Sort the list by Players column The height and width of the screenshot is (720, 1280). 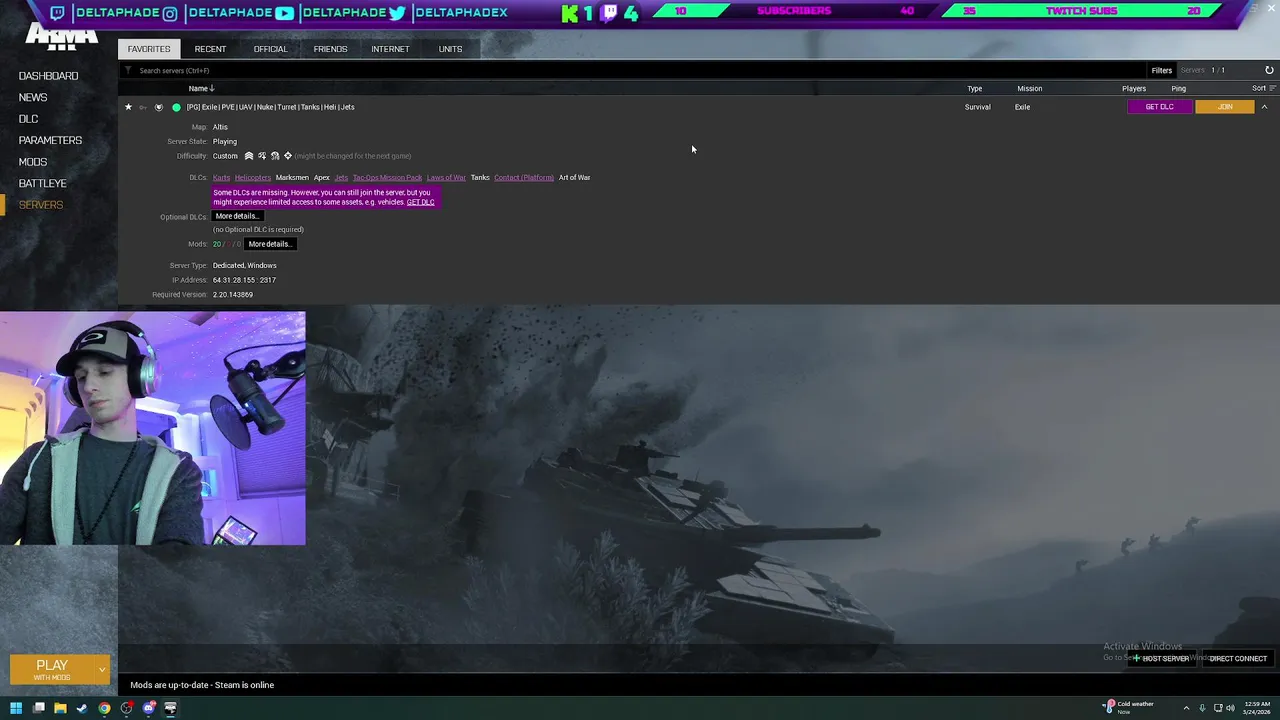click(x=1134, y=88)
